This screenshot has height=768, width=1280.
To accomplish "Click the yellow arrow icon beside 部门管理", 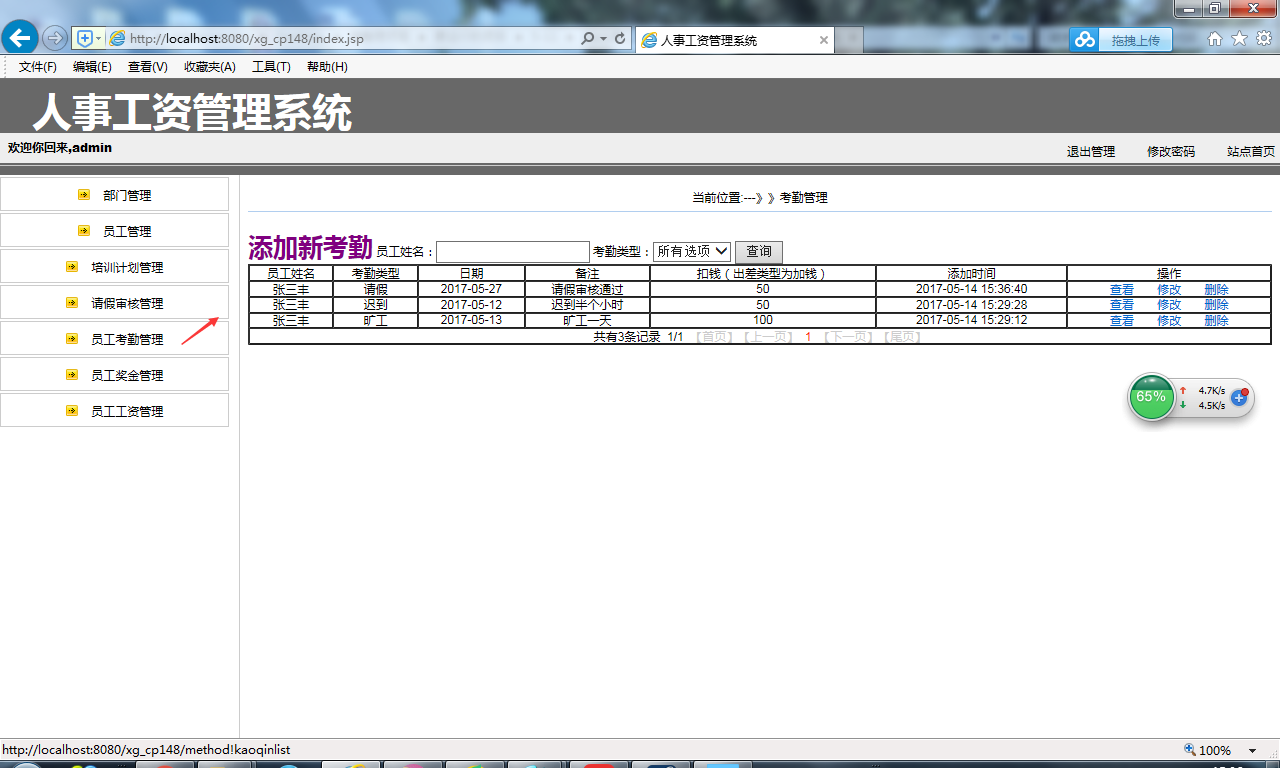I will click(x=84, y=195).
